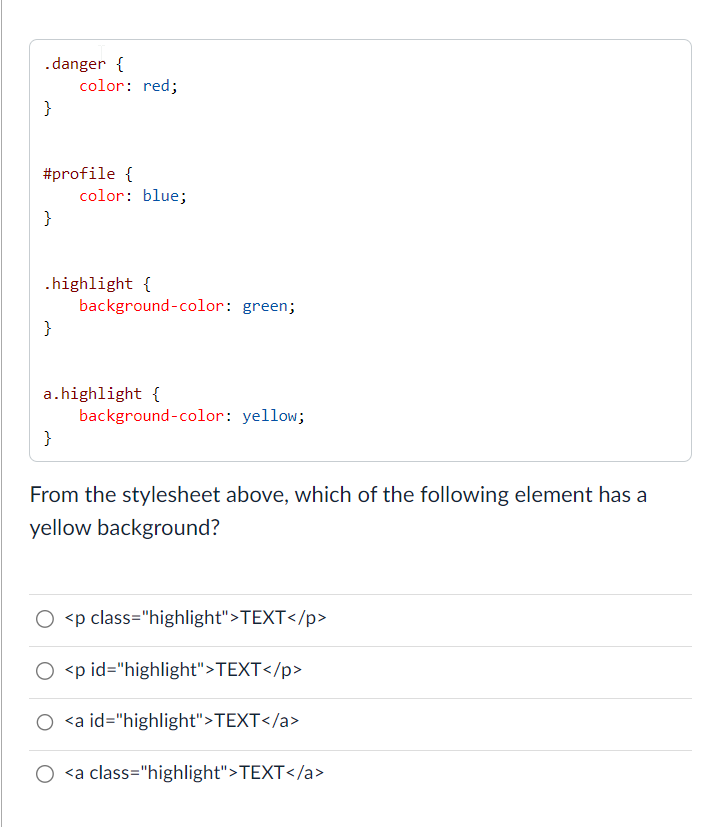Click the question text about yellow background
Viewport: 716px width, 827px height.
coord(338,511)
